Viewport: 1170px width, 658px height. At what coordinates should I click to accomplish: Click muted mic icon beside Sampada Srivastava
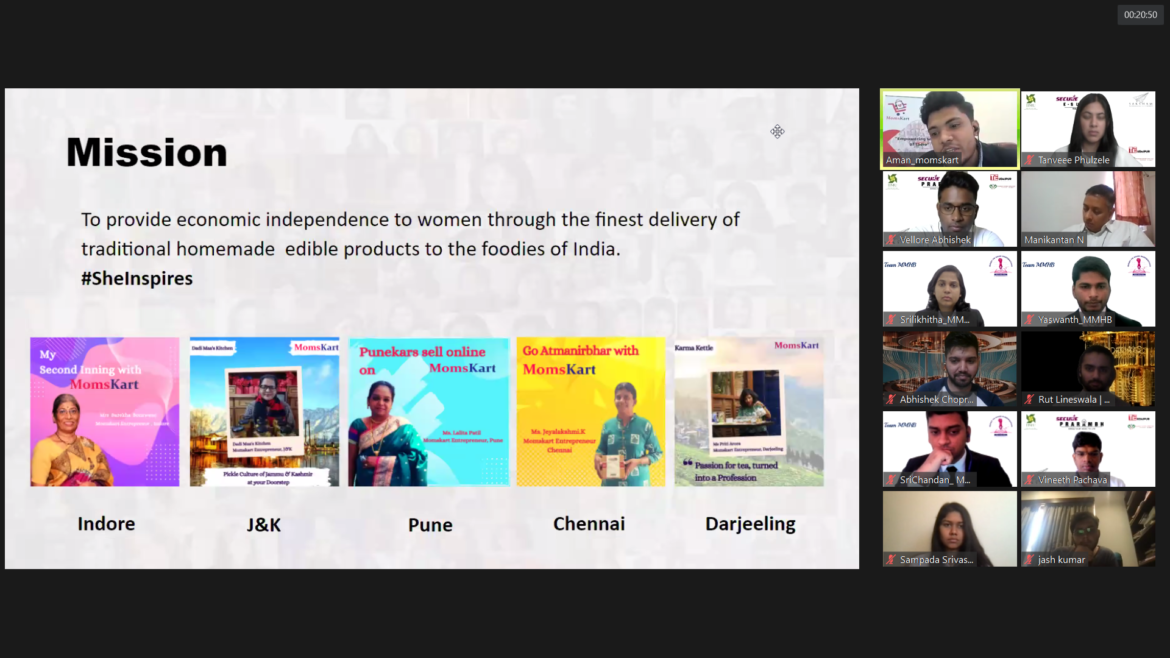[891, 560]
